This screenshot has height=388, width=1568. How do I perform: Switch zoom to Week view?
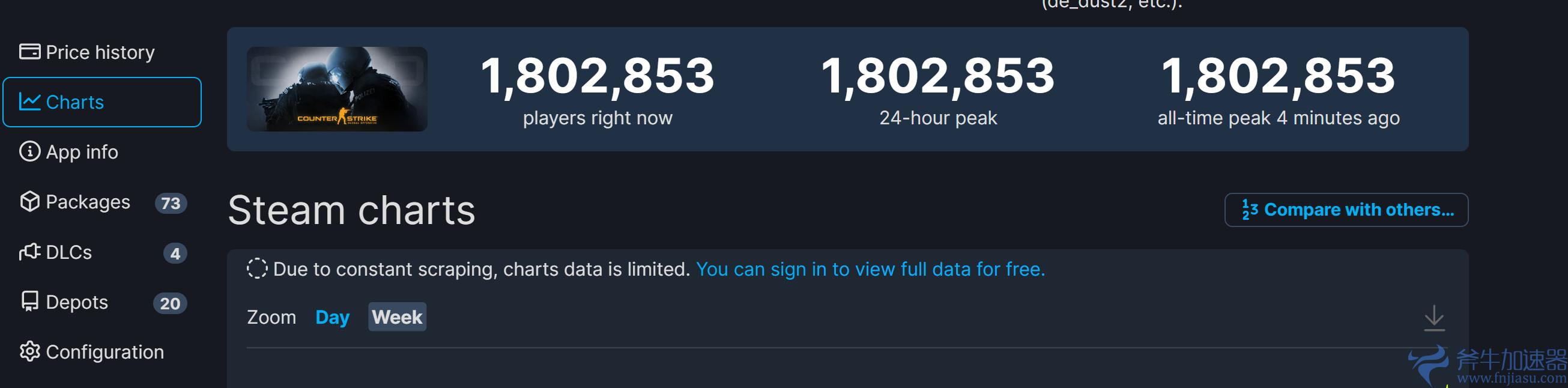397,317
